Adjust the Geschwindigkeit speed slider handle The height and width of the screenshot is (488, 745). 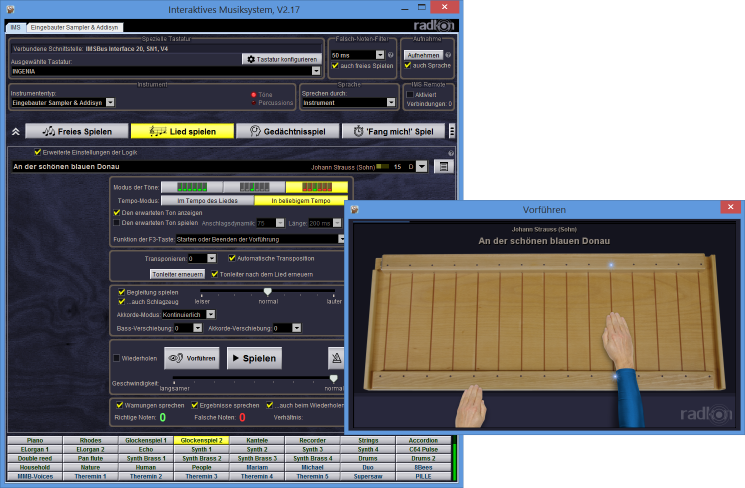tap(334, 378)
